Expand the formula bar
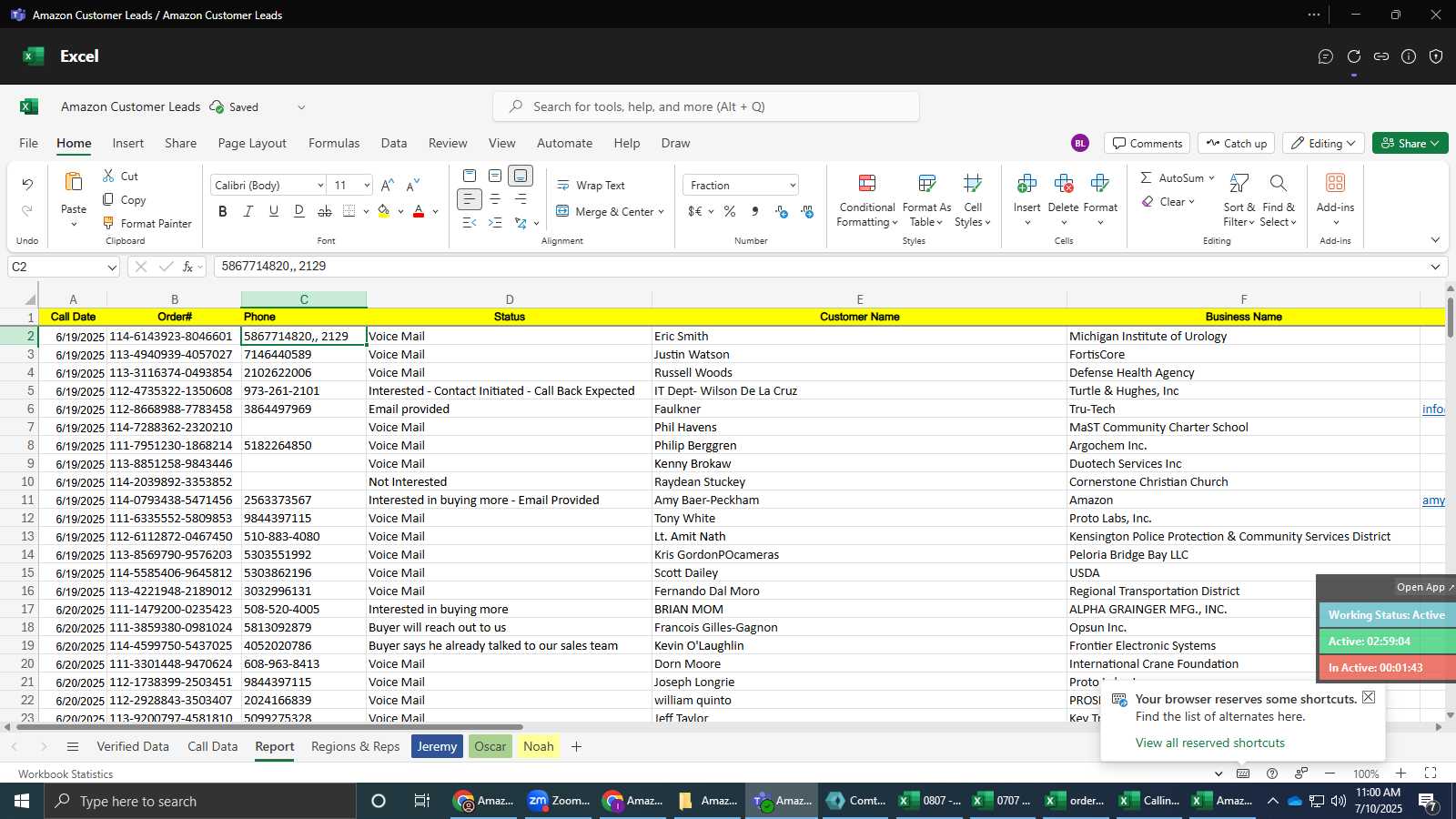 click(x=1435, y=267)
